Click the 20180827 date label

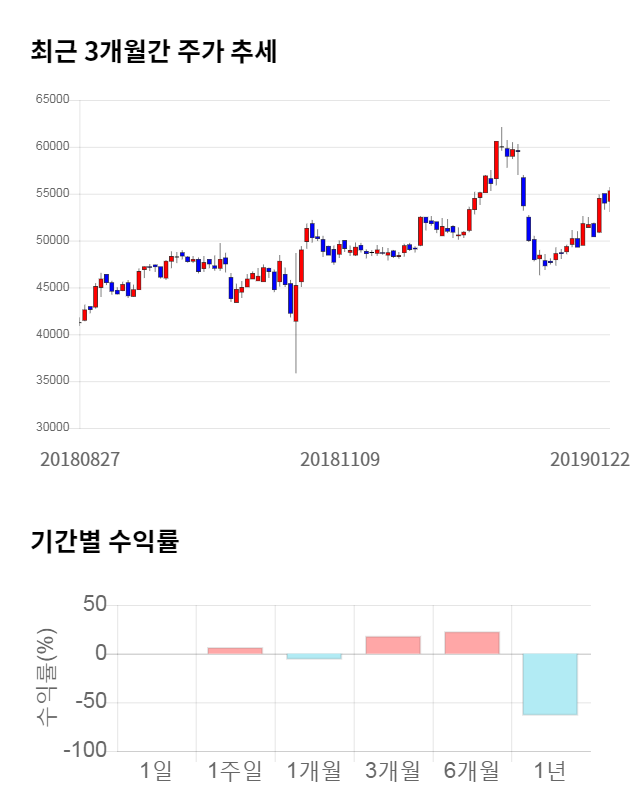click(x=80, y=459)
